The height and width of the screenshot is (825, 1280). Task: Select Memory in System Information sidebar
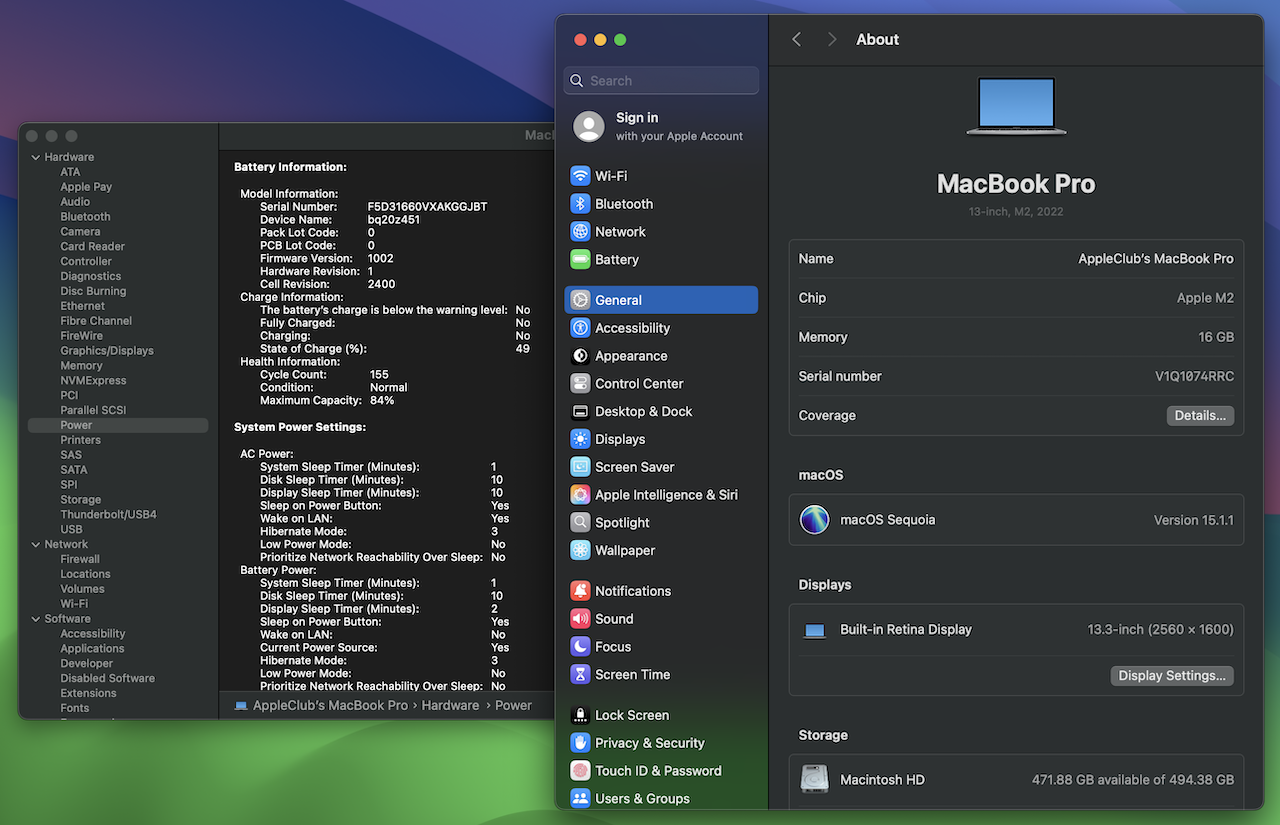click(81, 366)
